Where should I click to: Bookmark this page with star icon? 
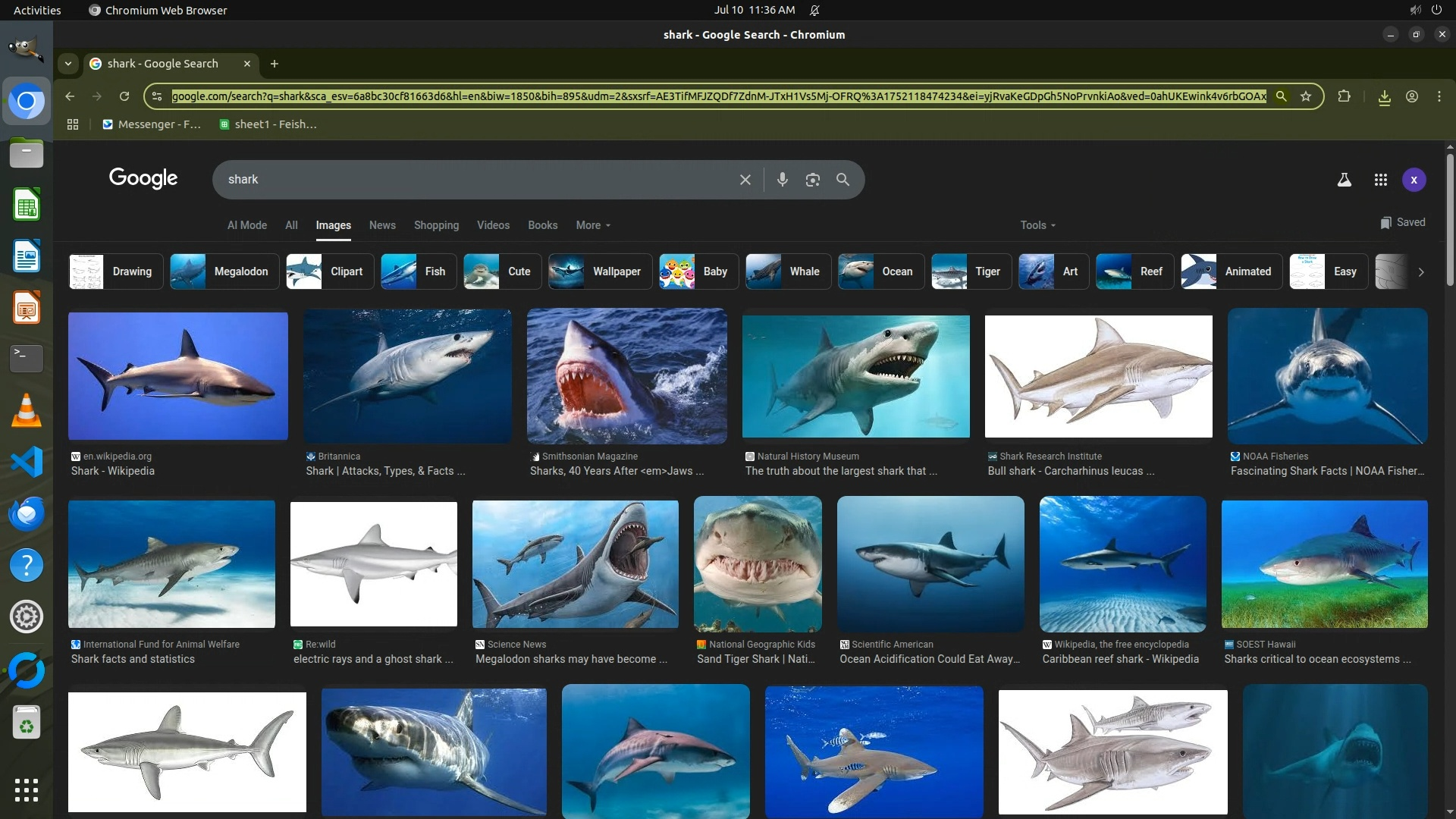(1305, 96)
